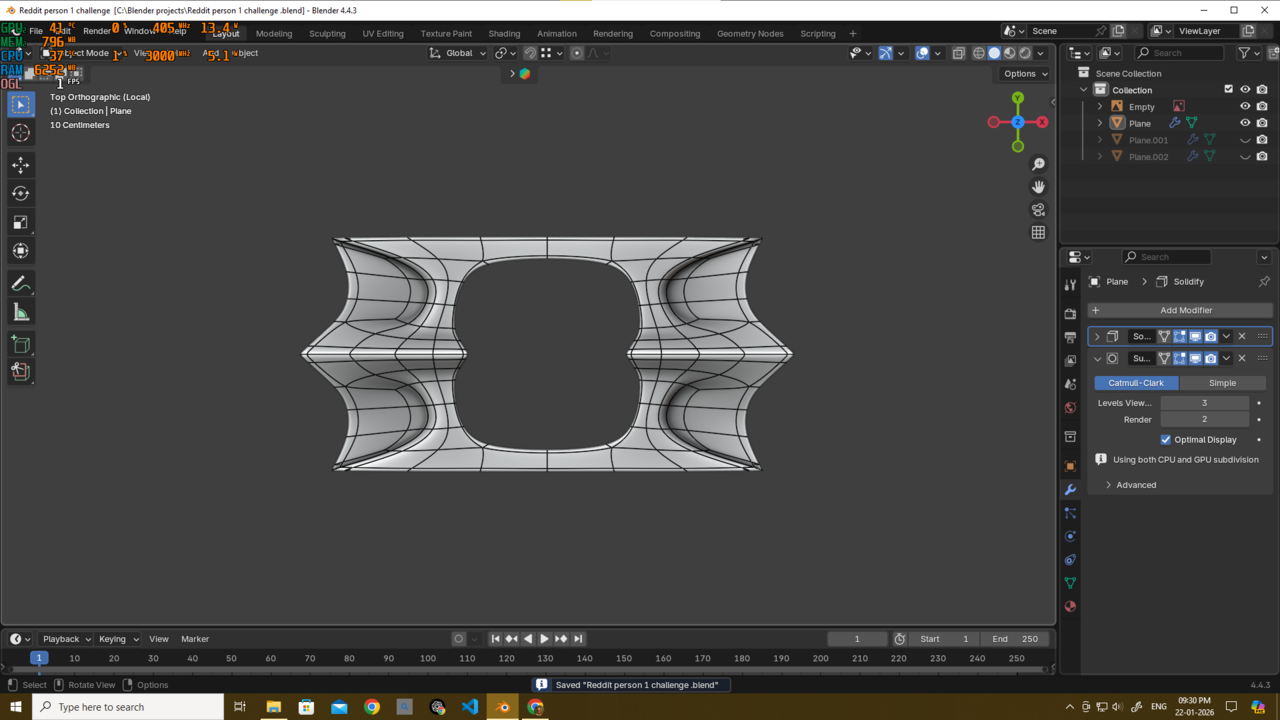Uncheck the Optimal Display checkbox
This screenshot has height=720, width=1280.
click(1166, 440)
